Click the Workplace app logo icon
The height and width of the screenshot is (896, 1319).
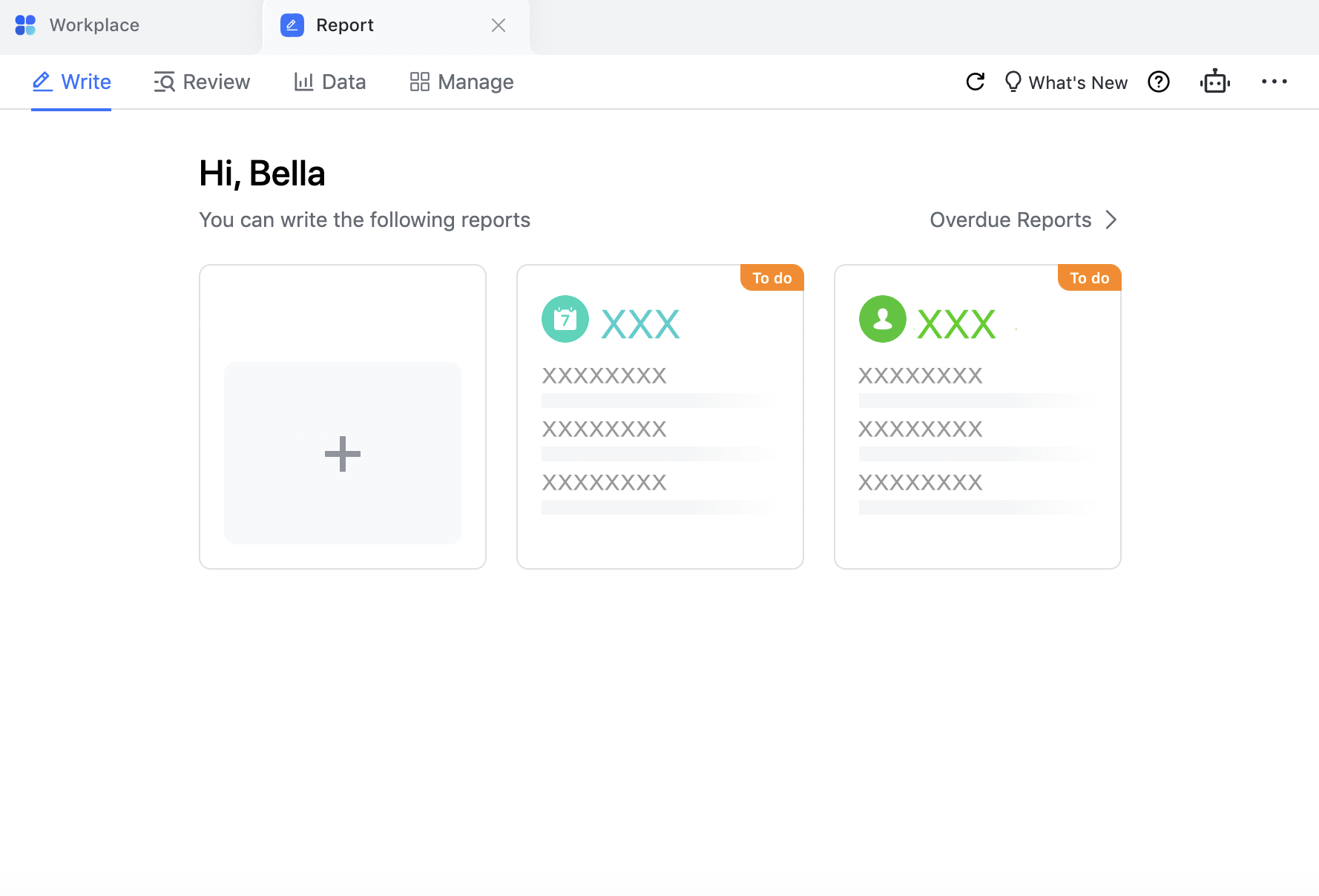point(25,25)
